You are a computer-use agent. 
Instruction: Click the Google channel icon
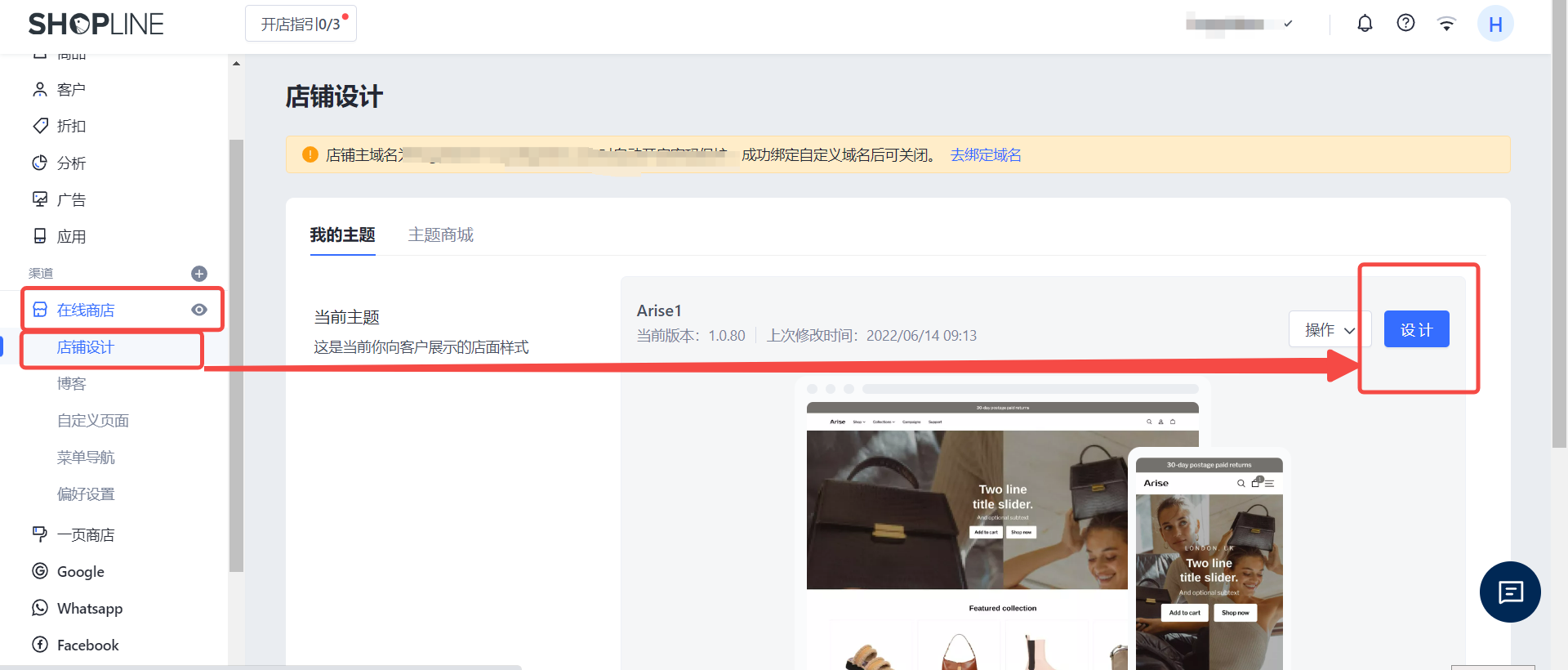click(x=40, y=571)
